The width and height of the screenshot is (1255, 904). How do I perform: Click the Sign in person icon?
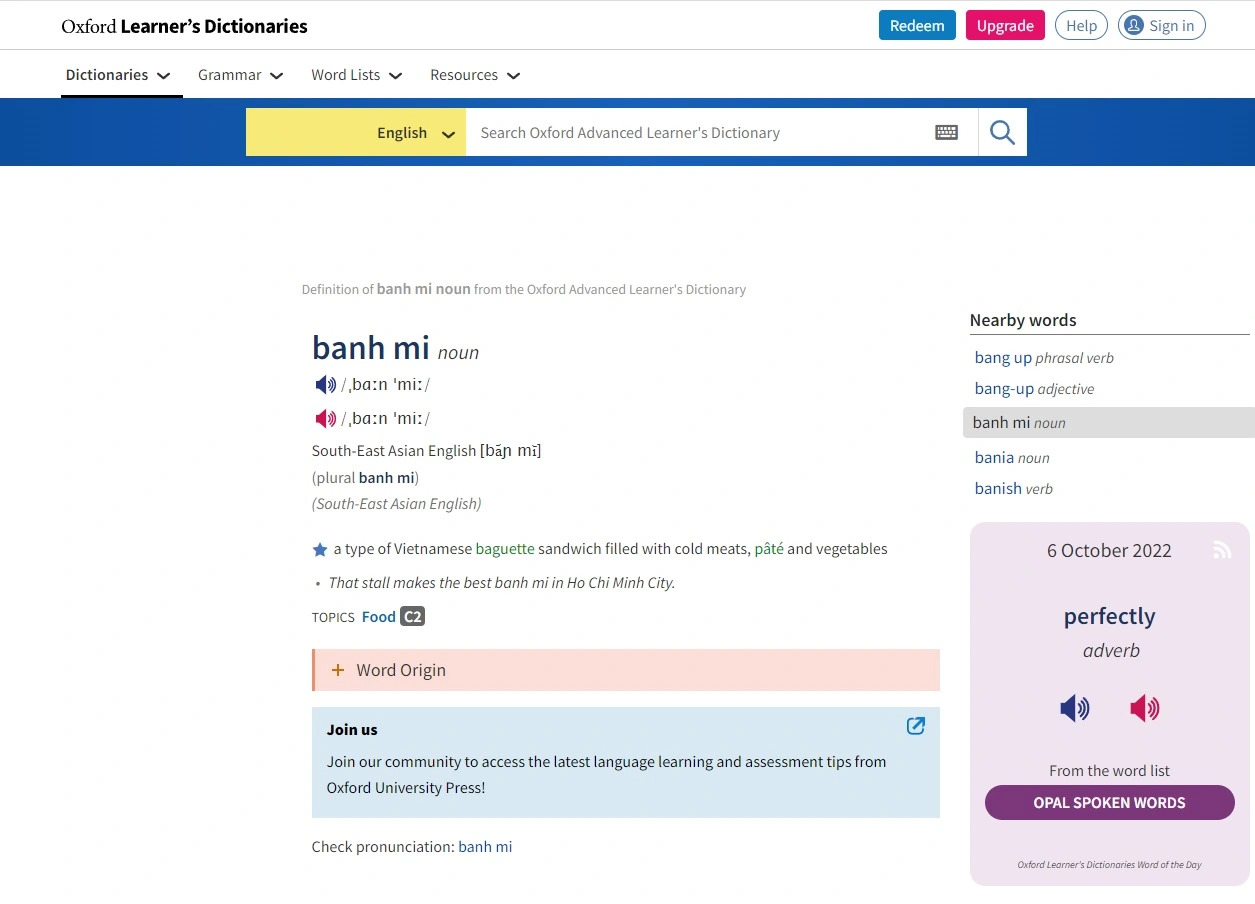(1133, 25)
